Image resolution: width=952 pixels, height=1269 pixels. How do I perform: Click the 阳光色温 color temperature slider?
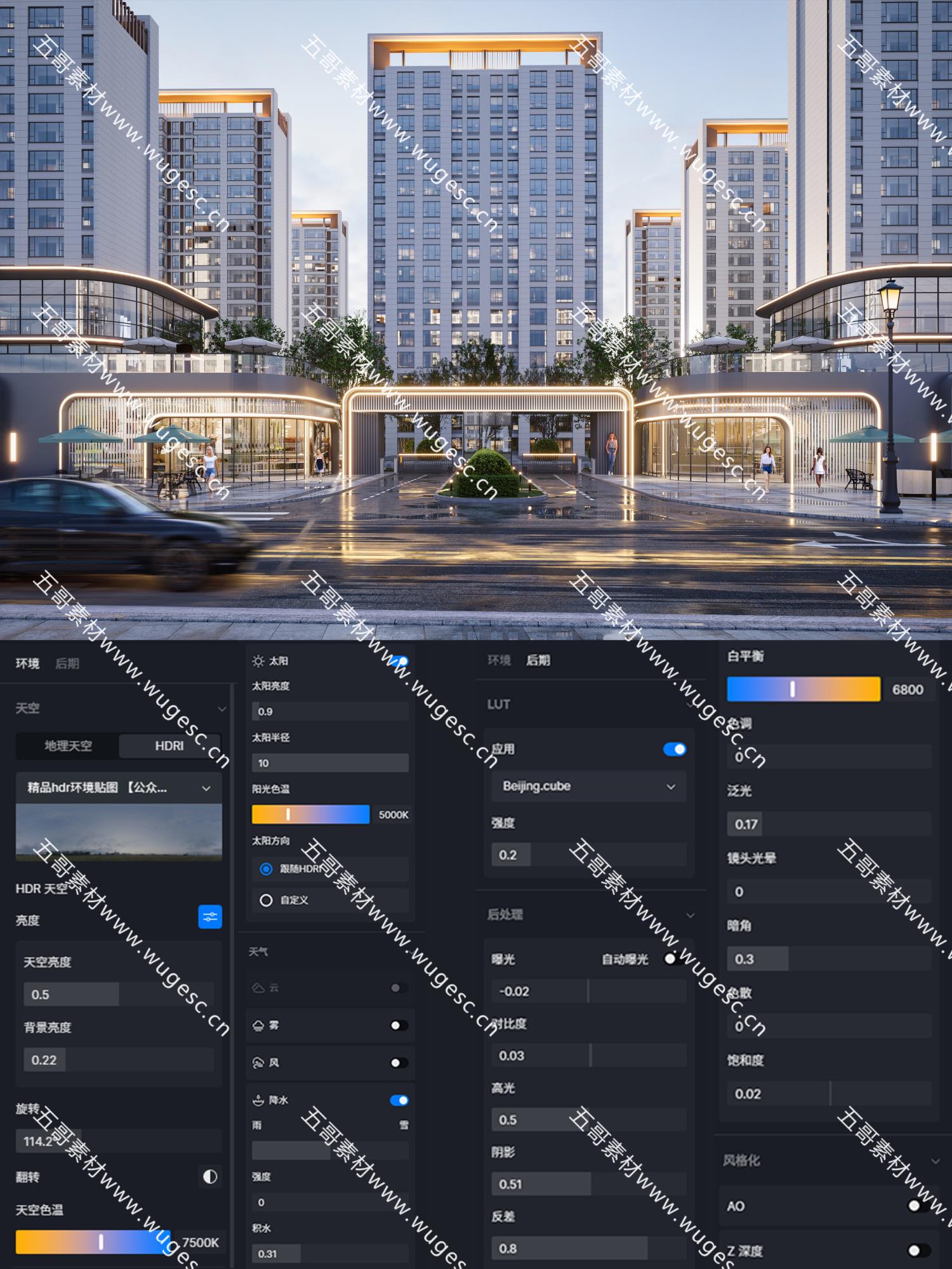310,814
